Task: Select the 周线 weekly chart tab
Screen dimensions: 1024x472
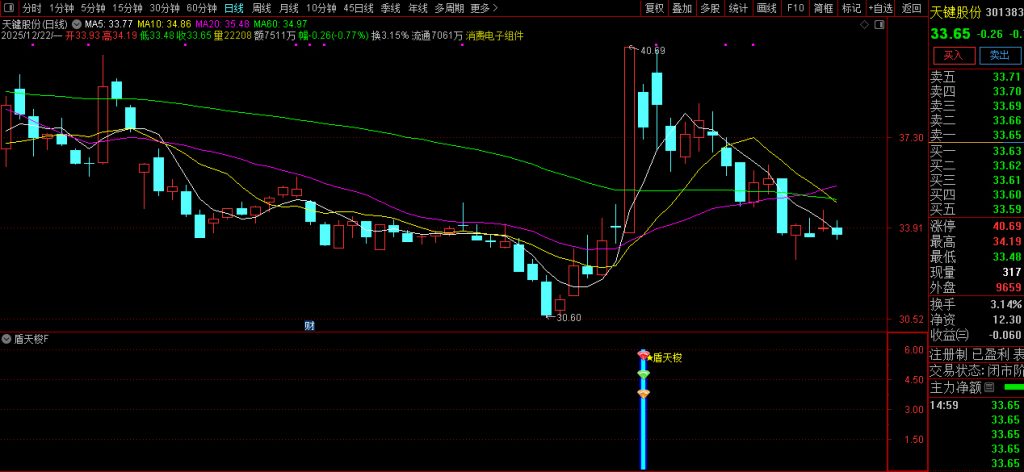Action: [x=262, y=7]
